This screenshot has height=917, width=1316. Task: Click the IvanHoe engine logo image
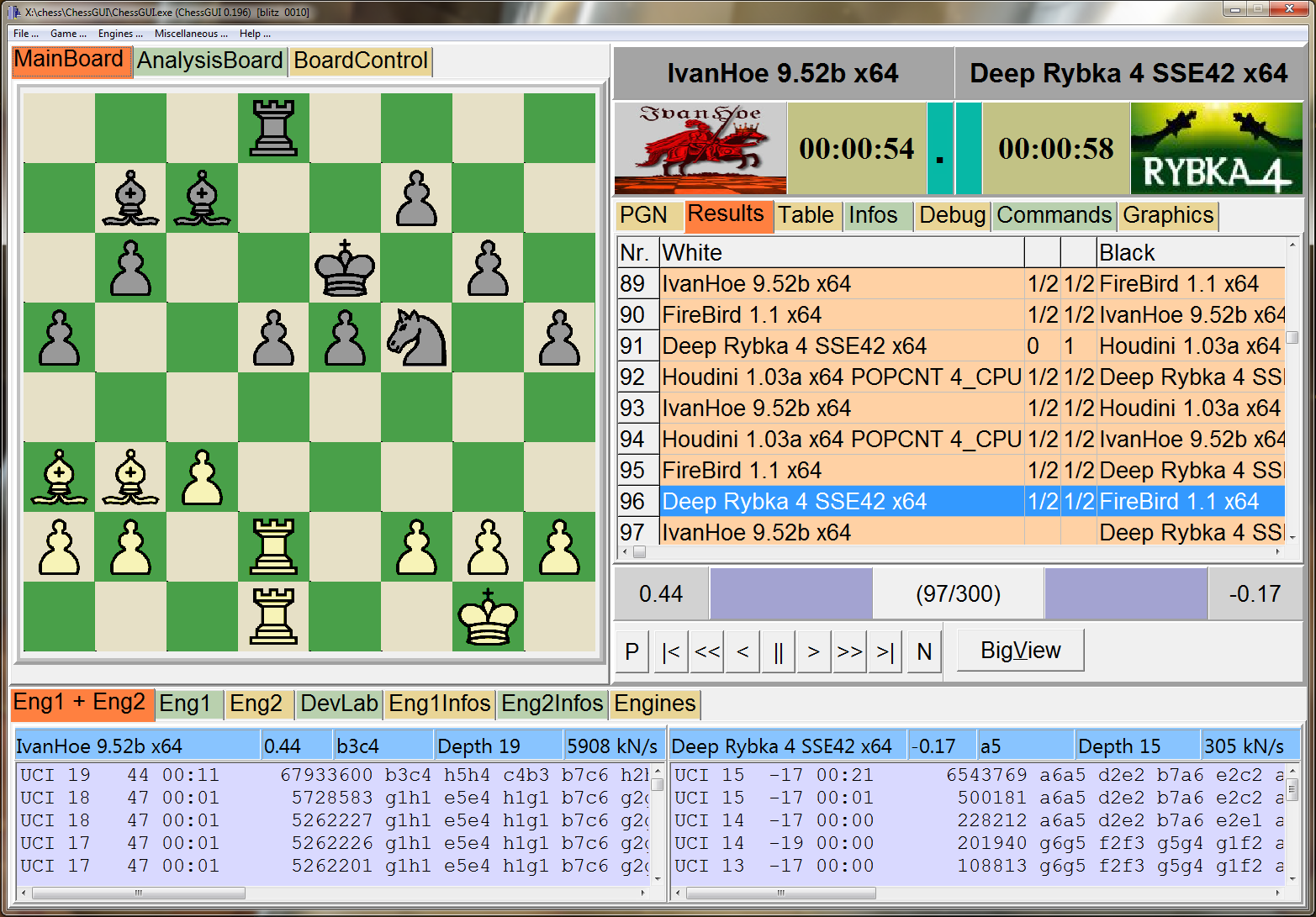click(x=700, y=149)
